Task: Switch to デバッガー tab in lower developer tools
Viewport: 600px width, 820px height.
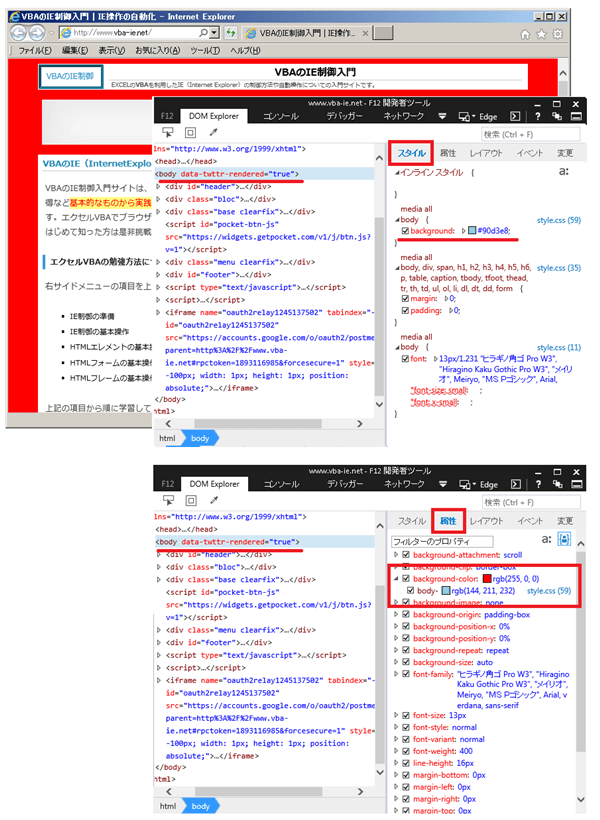Action: click(344, 484)
